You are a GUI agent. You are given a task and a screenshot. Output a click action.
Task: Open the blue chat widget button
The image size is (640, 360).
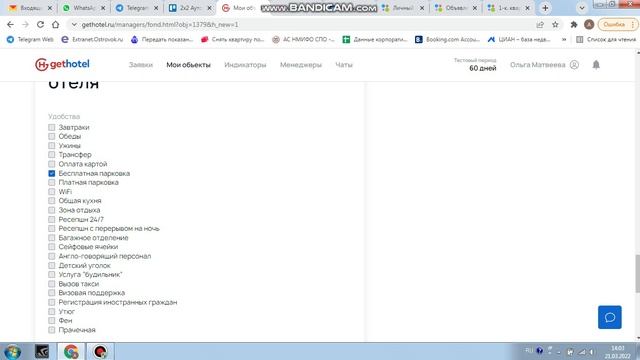[x=609, y=317]
